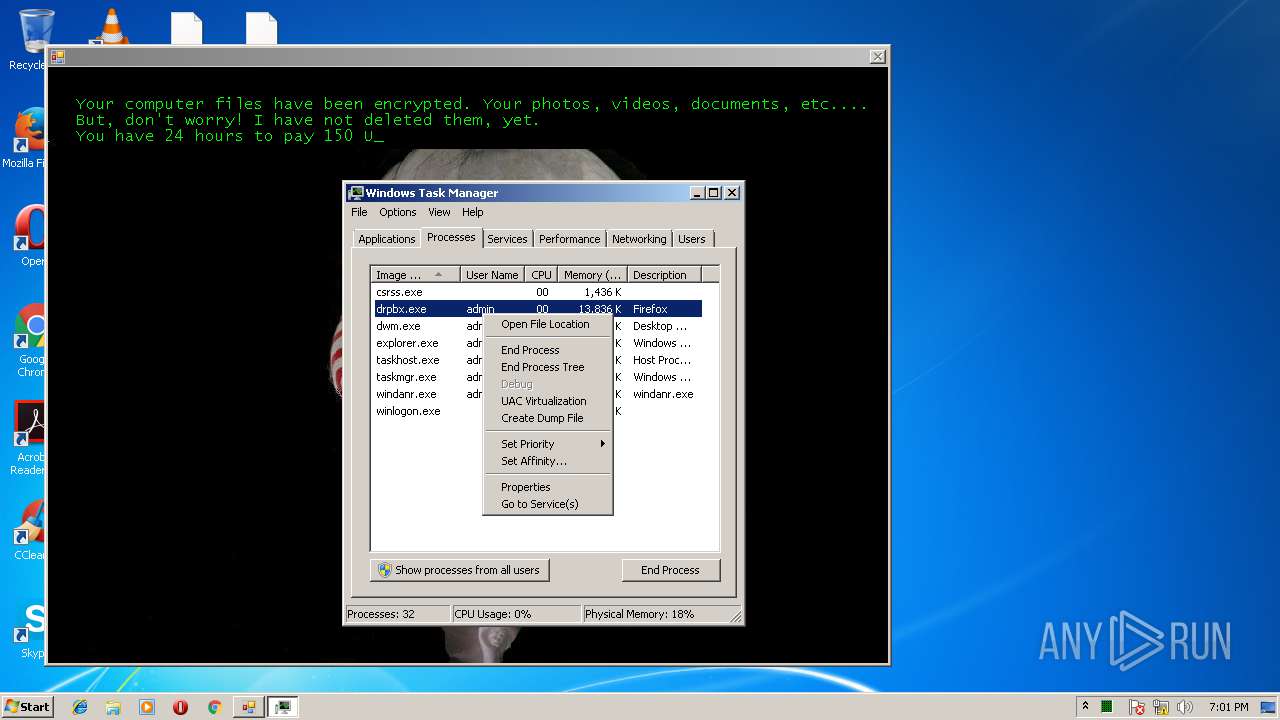Choose Go to Service(s)

(x=547, y=504)
